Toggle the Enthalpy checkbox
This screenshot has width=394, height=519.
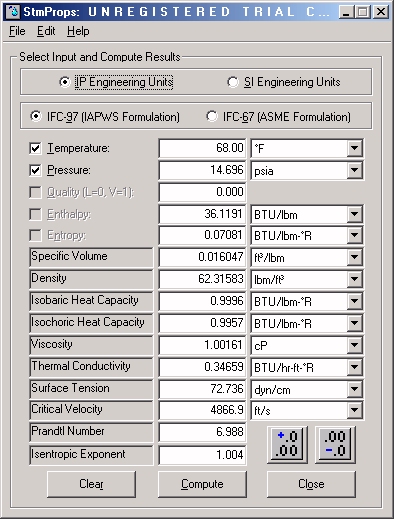pyautogui.click(x=35, y=214)
